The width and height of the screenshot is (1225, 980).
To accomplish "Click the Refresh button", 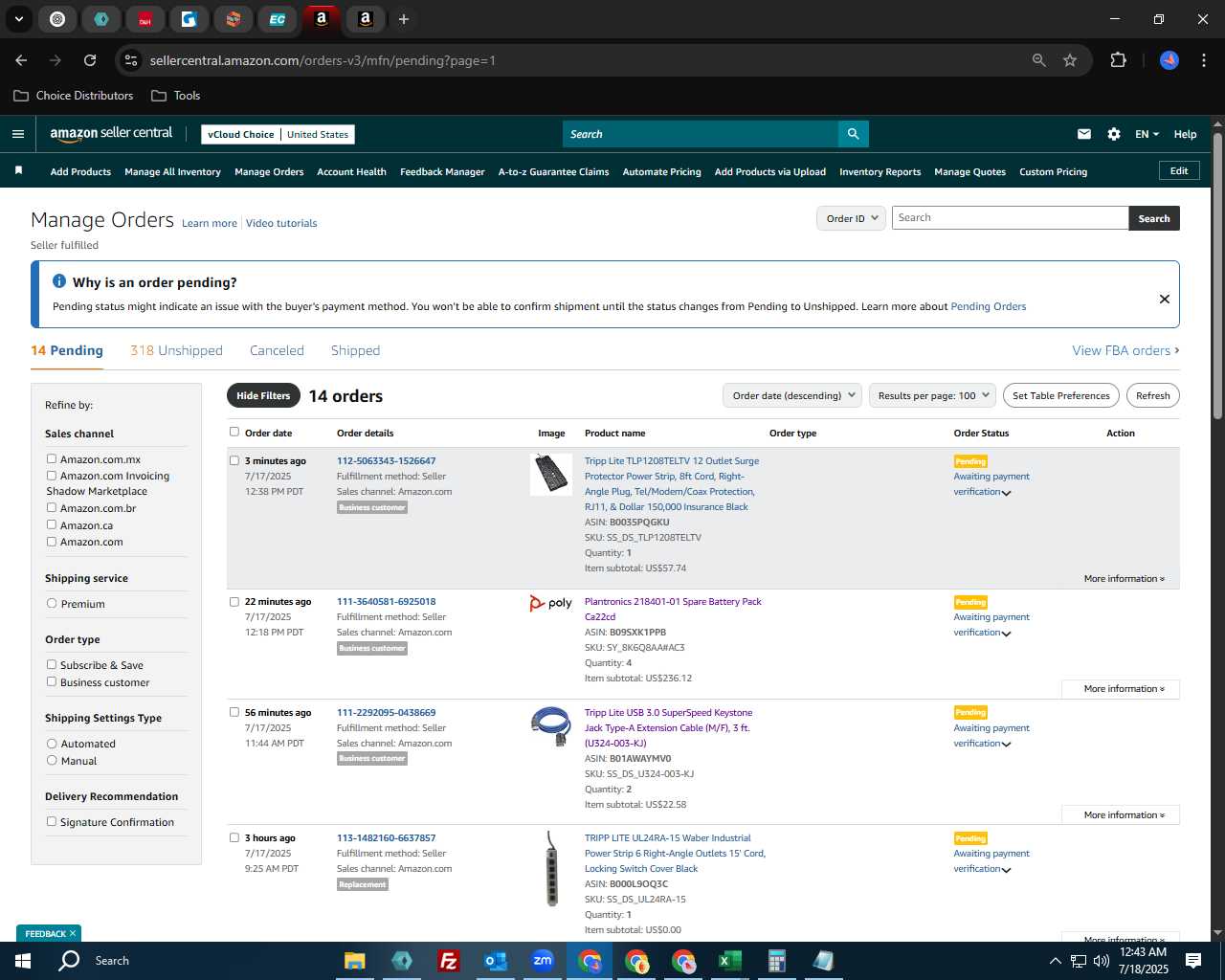I will click(1152, 395).
